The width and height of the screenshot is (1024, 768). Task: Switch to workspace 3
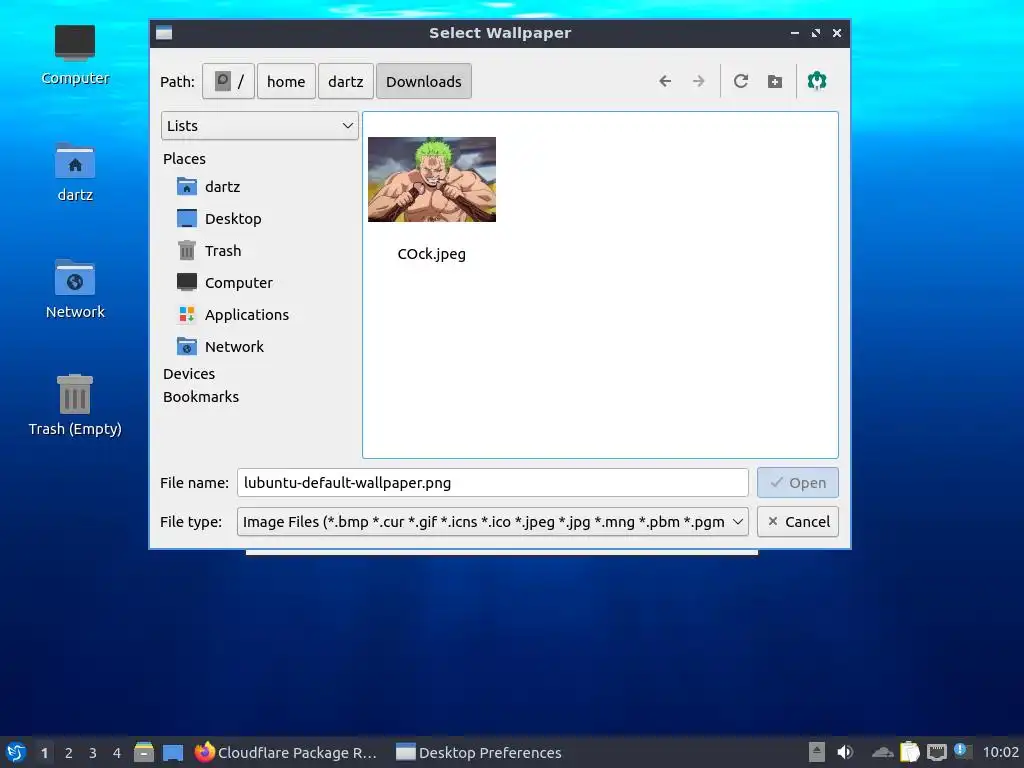tap(93, 753)
